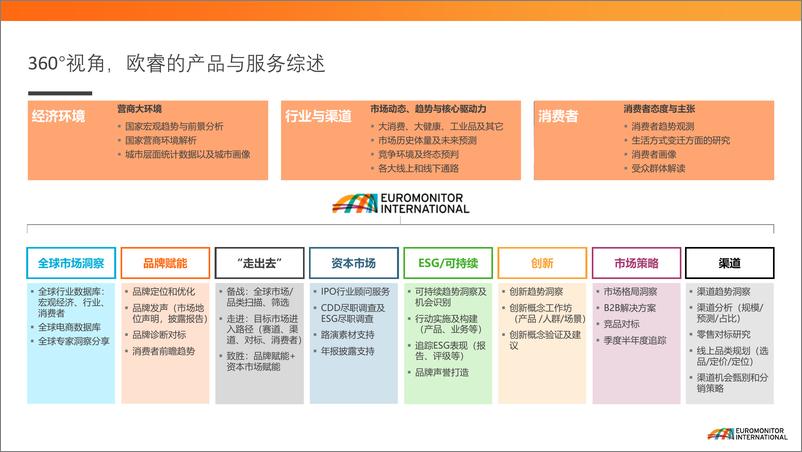
Task: Click the '季度半年度追踪' bullet
Action: (635, 341)
